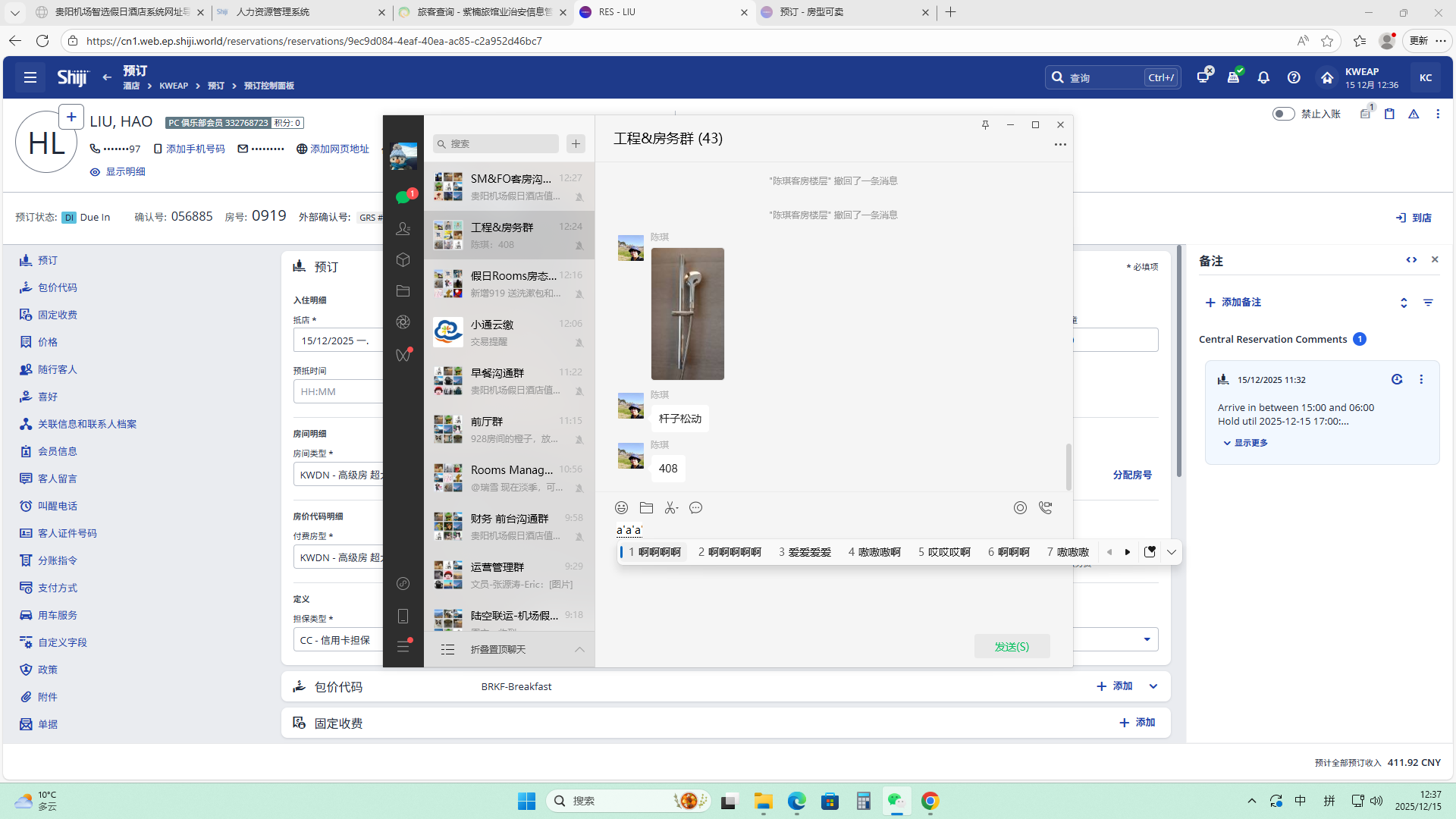
Task: Open the shower head photo thumbnail
Action: [x=687, y=314]
